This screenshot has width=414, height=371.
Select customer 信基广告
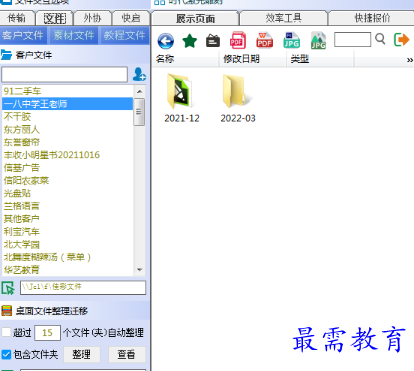tap(67, 167)
